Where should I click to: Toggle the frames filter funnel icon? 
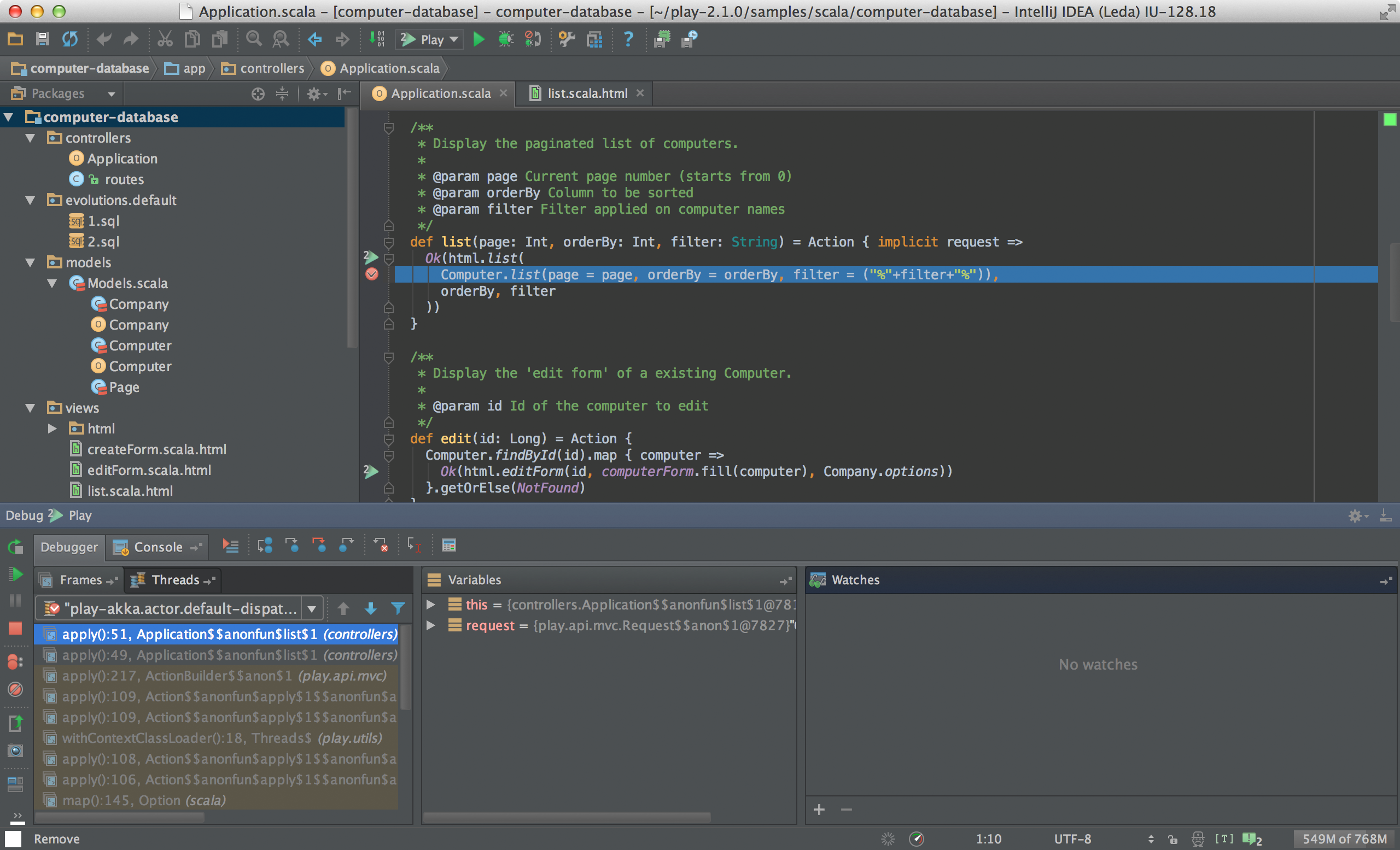pos(398,608)
